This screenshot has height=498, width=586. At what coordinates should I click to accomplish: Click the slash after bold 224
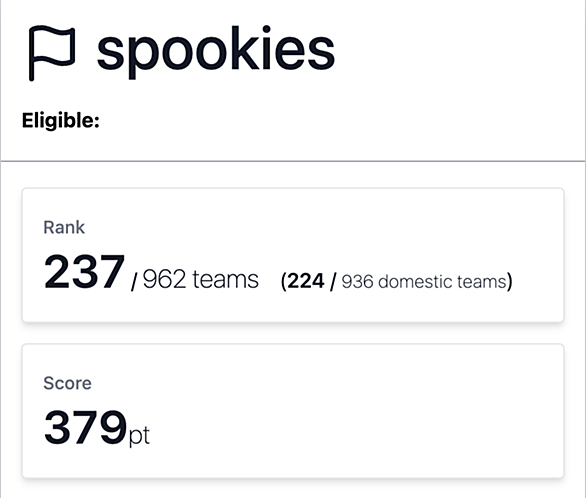(333, 282)
